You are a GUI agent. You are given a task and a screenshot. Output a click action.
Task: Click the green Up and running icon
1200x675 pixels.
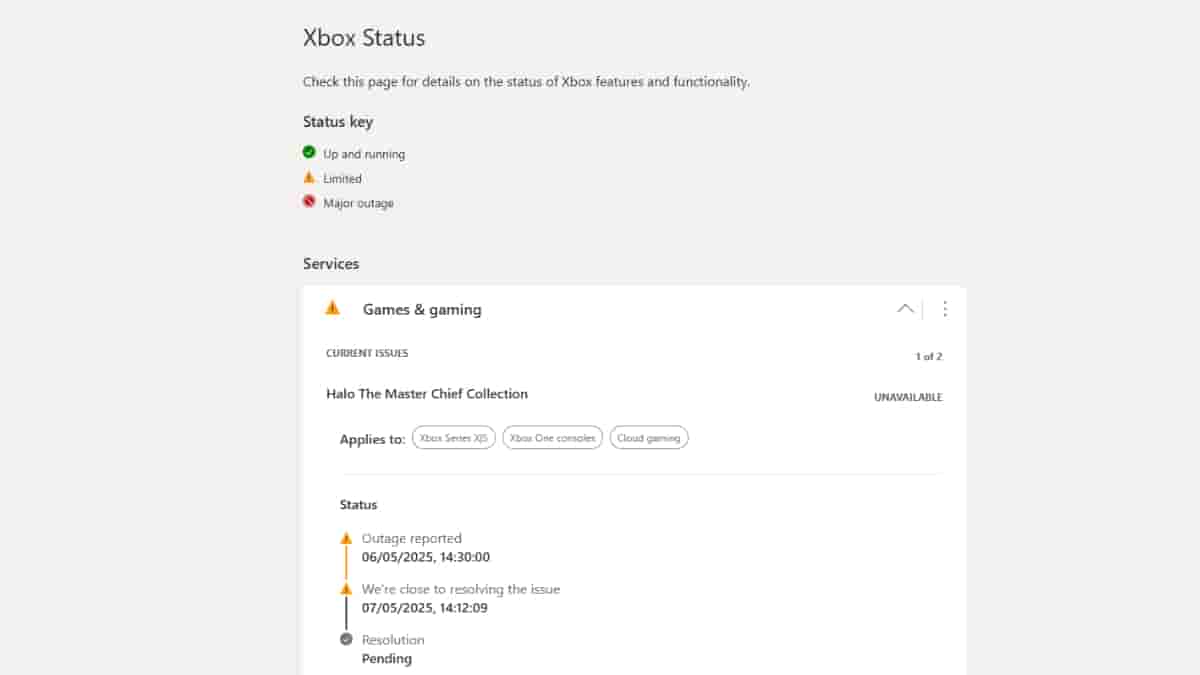(309, 153)
